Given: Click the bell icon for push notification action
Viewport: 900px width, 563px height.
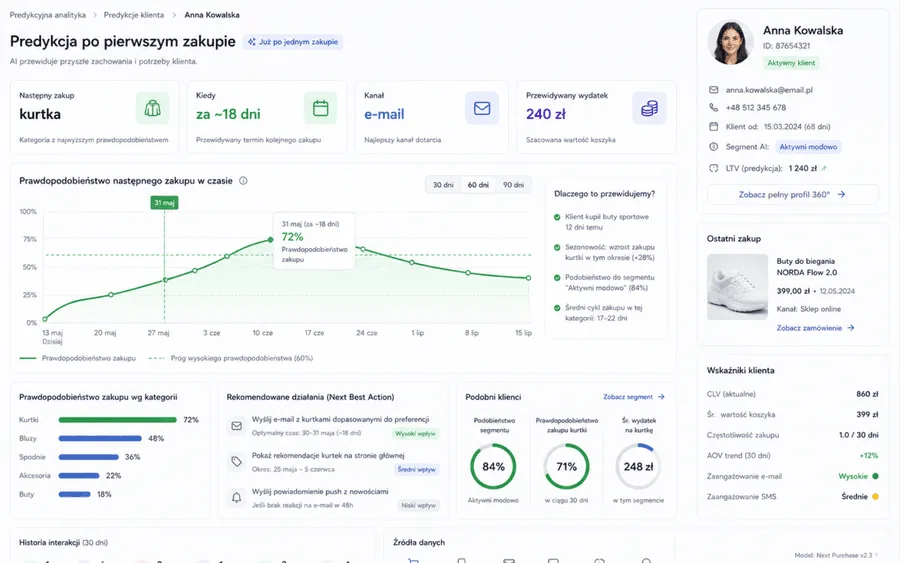Looking at the screenshot, I should pos(236,498).
